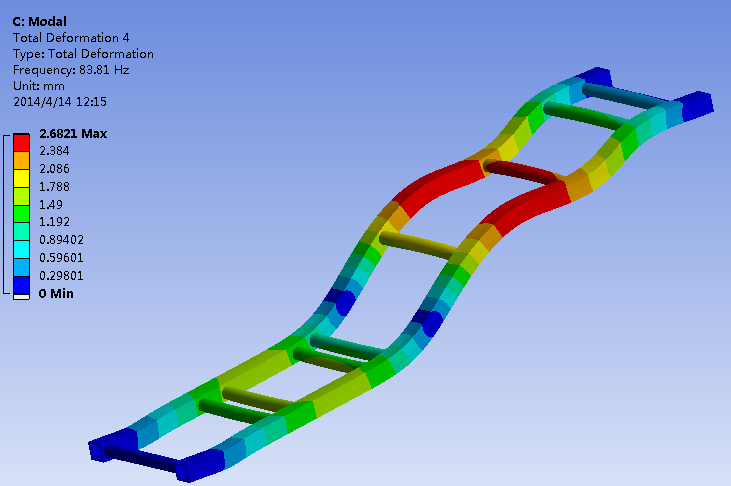Click the 'C: Modal' title text
This screenshot has width=731, height=486.
[x=40, y=22]
